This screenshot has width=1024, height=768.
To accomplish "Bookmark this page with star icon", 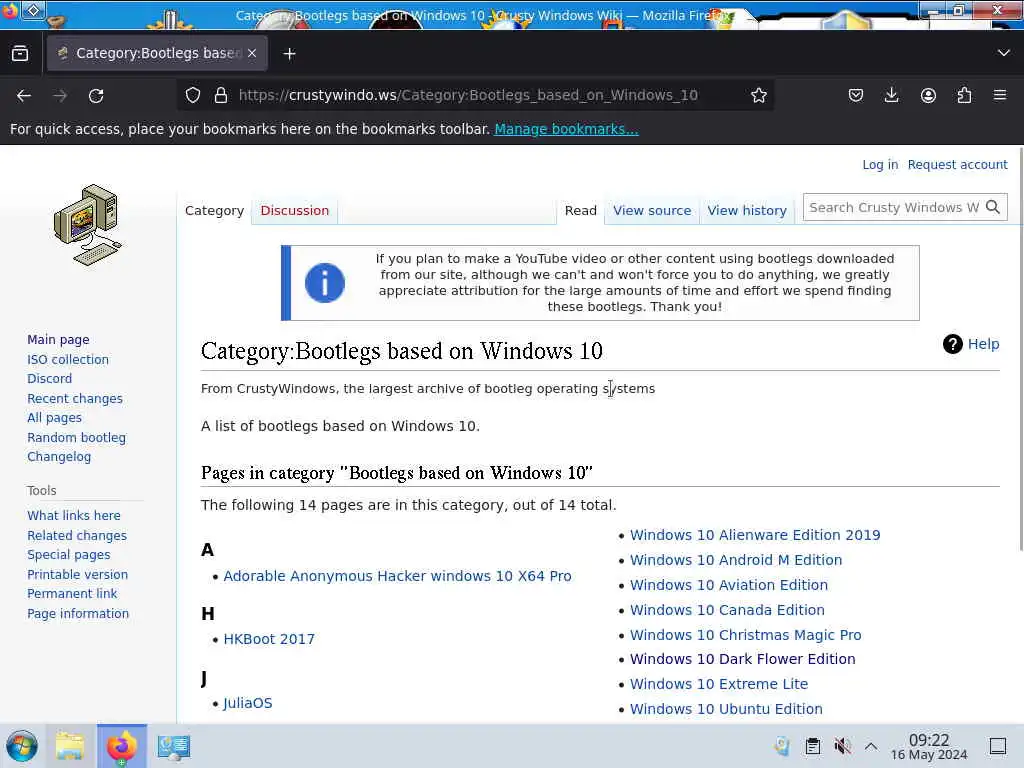I will (x=758, y=95).
